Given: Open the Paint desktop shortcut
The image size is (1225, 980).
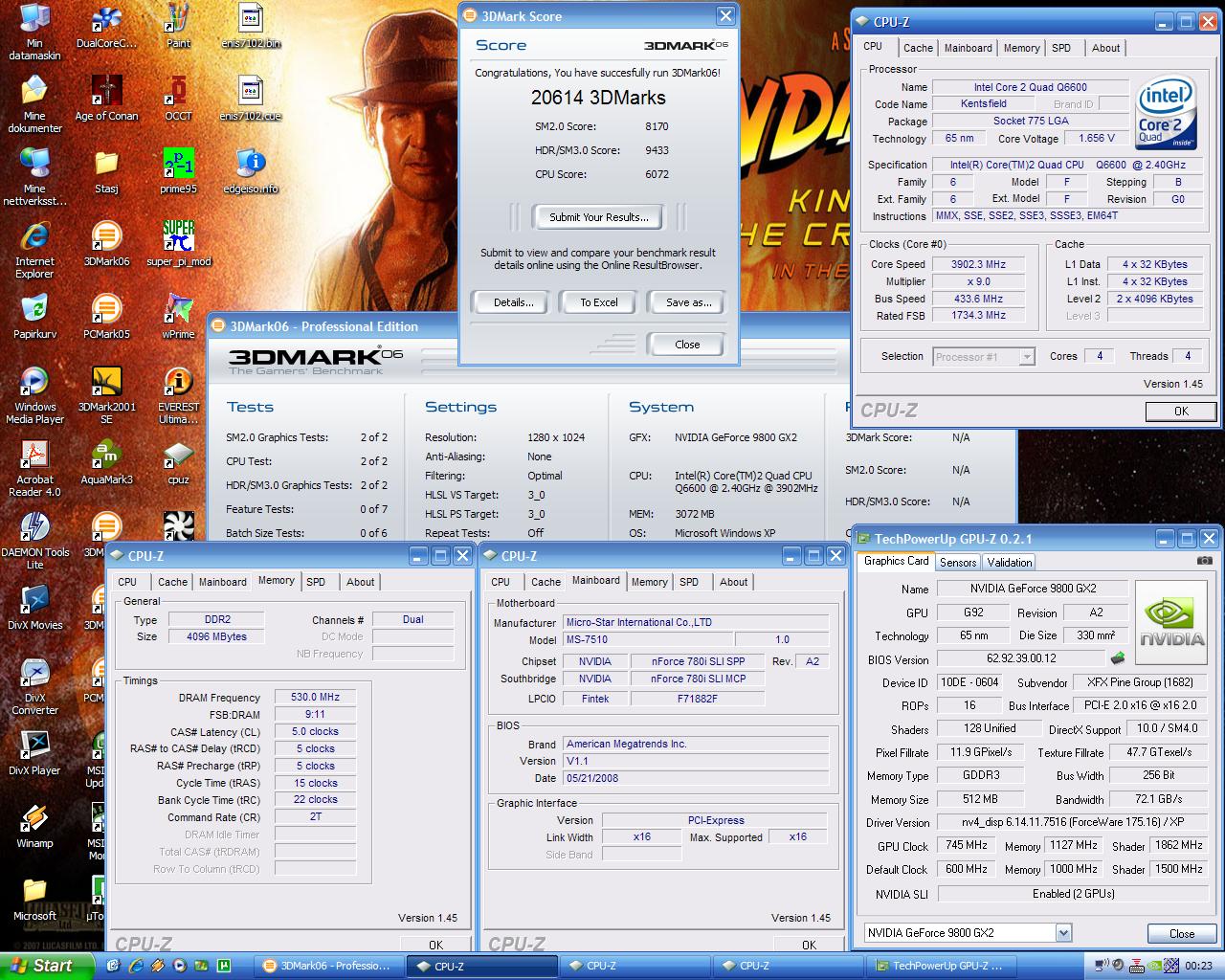Looking at the screenshot, I should (x=178, y=26).
